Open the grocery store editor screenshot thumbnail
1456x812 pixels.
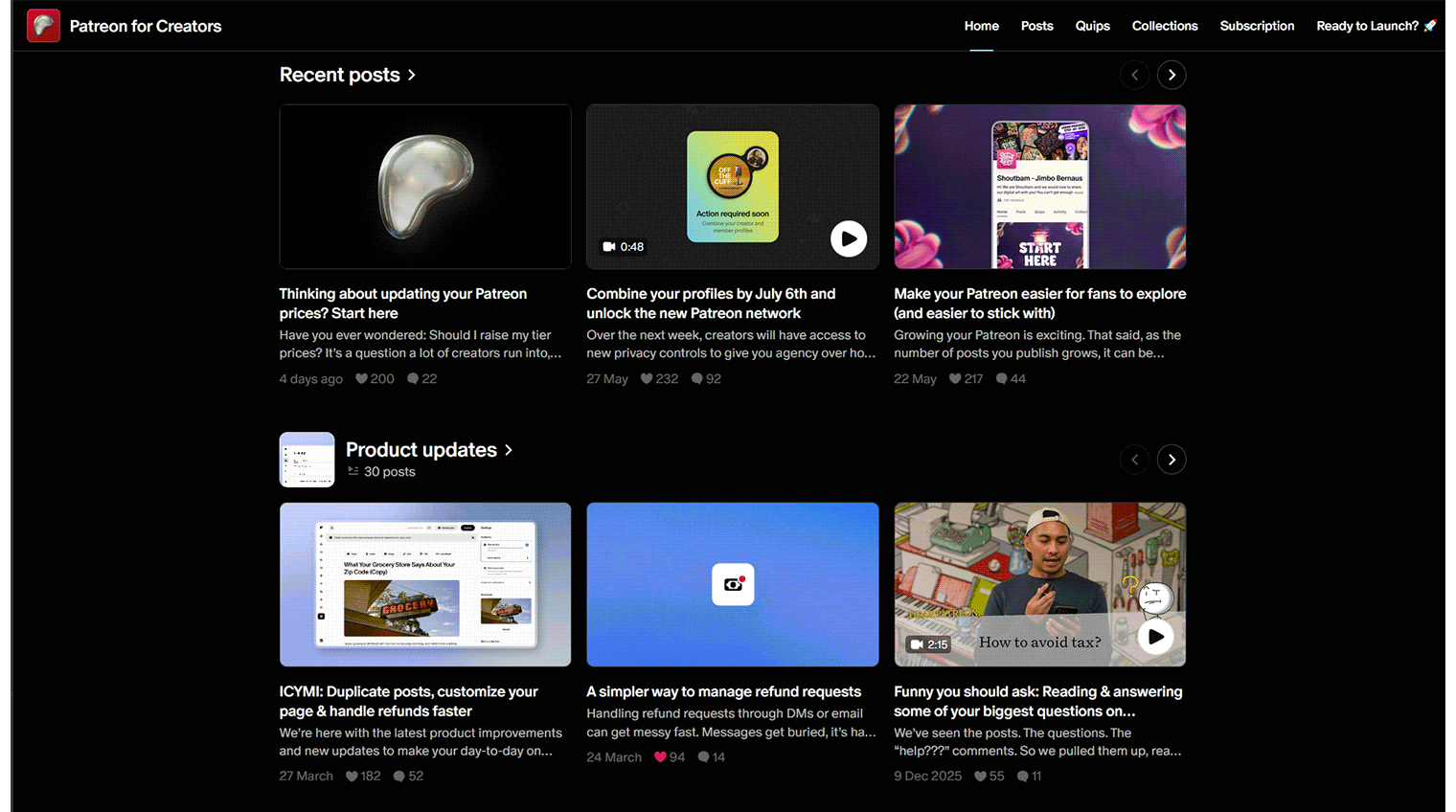coord(425,585)
